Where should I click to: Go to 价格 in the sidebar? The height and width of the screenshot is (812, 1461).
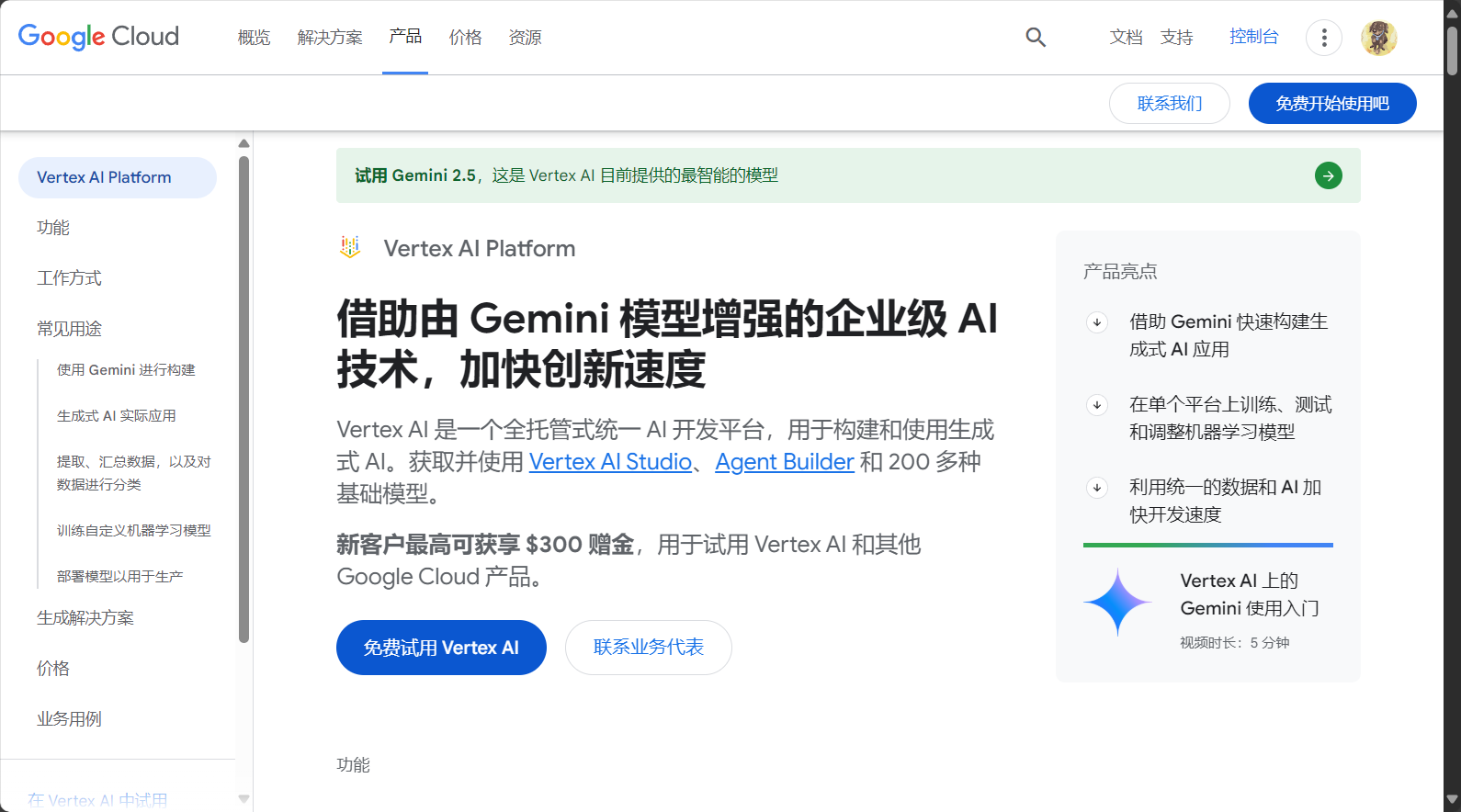point(53,669)
